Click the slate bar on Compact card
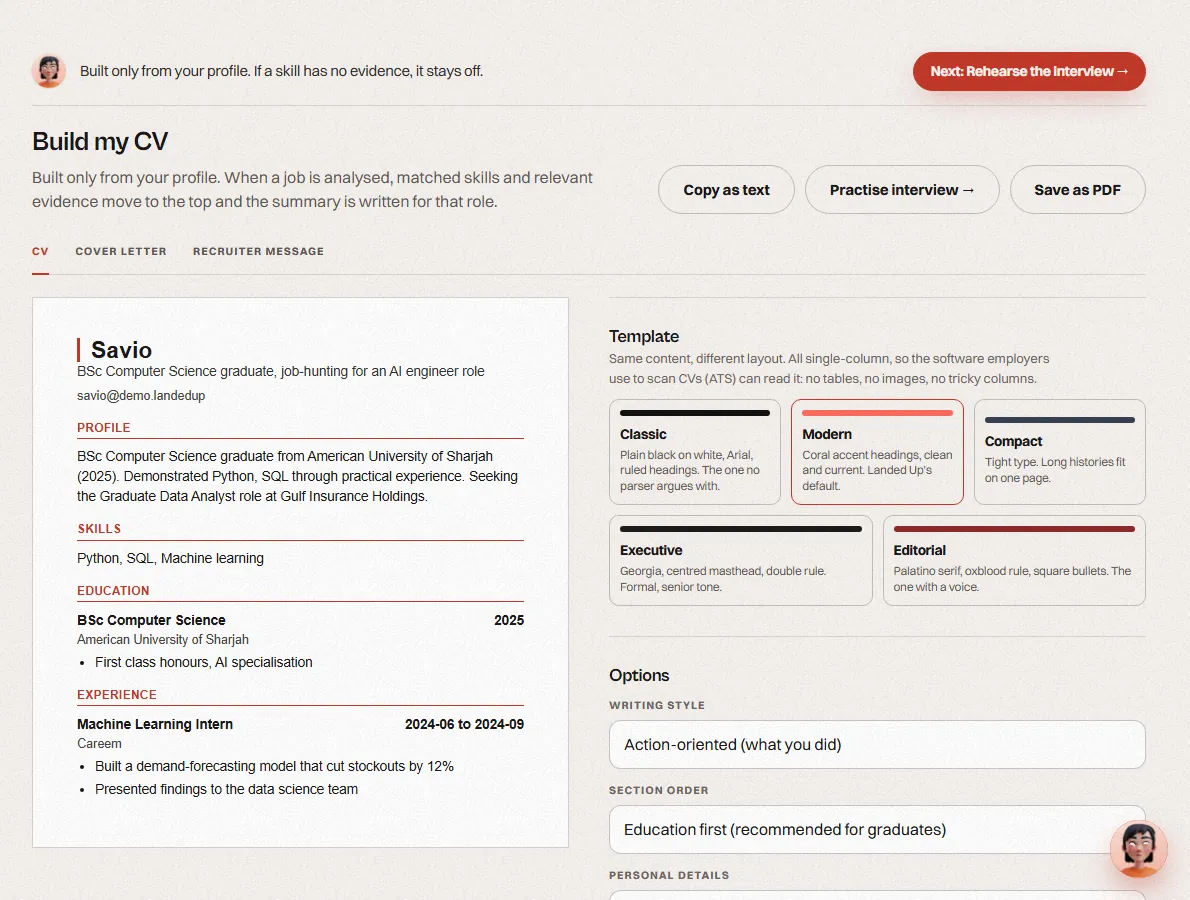This screenshot has width=1190, height=900. pos(1059,420)
